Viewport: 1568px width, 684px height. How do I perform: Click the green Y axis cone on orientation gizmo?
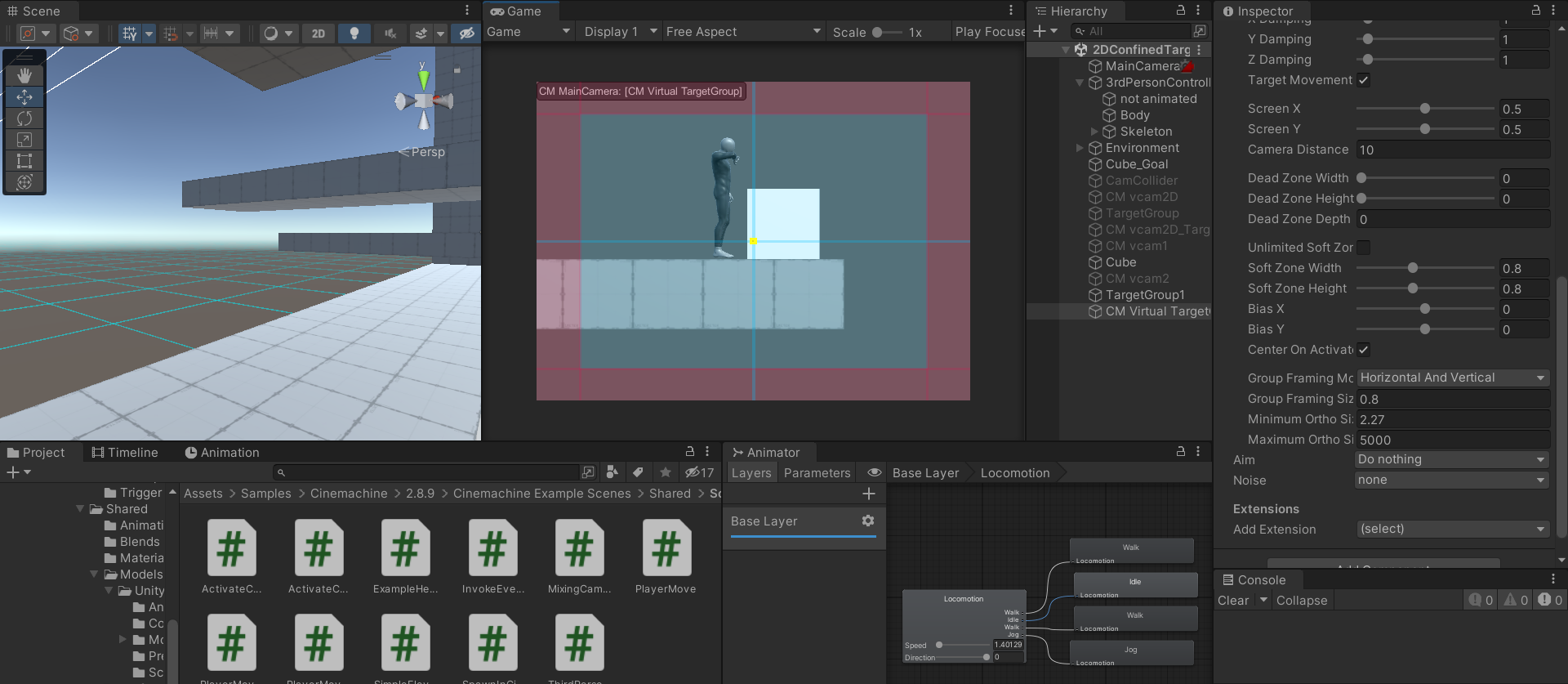click(423, 79)
